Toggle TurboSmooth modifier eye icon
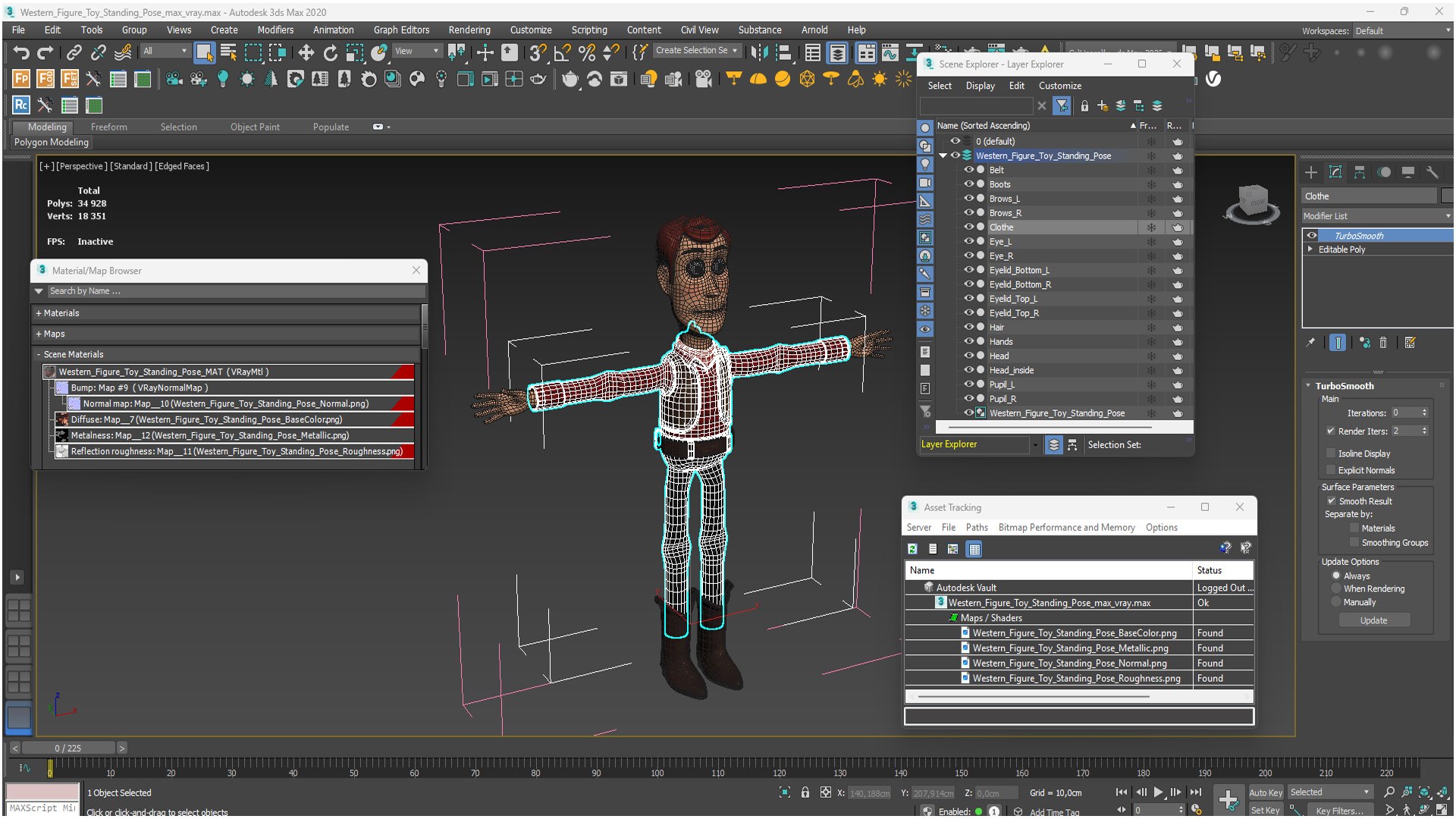1456x819 pixels. point(1311,236)
